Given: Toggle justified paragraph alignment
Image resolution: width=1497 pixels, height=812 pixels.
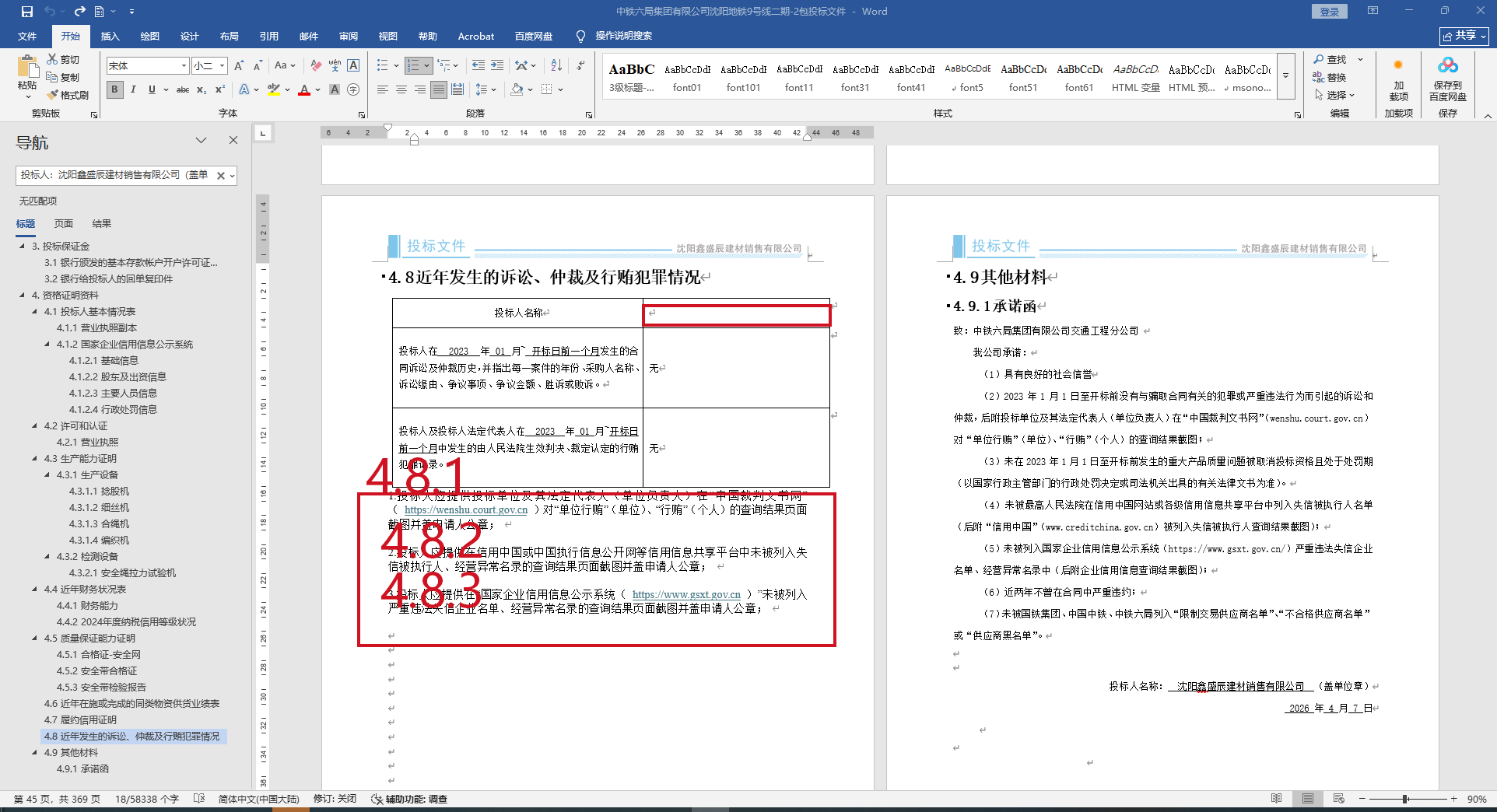Looking at the screenshot, I should 439,89.
